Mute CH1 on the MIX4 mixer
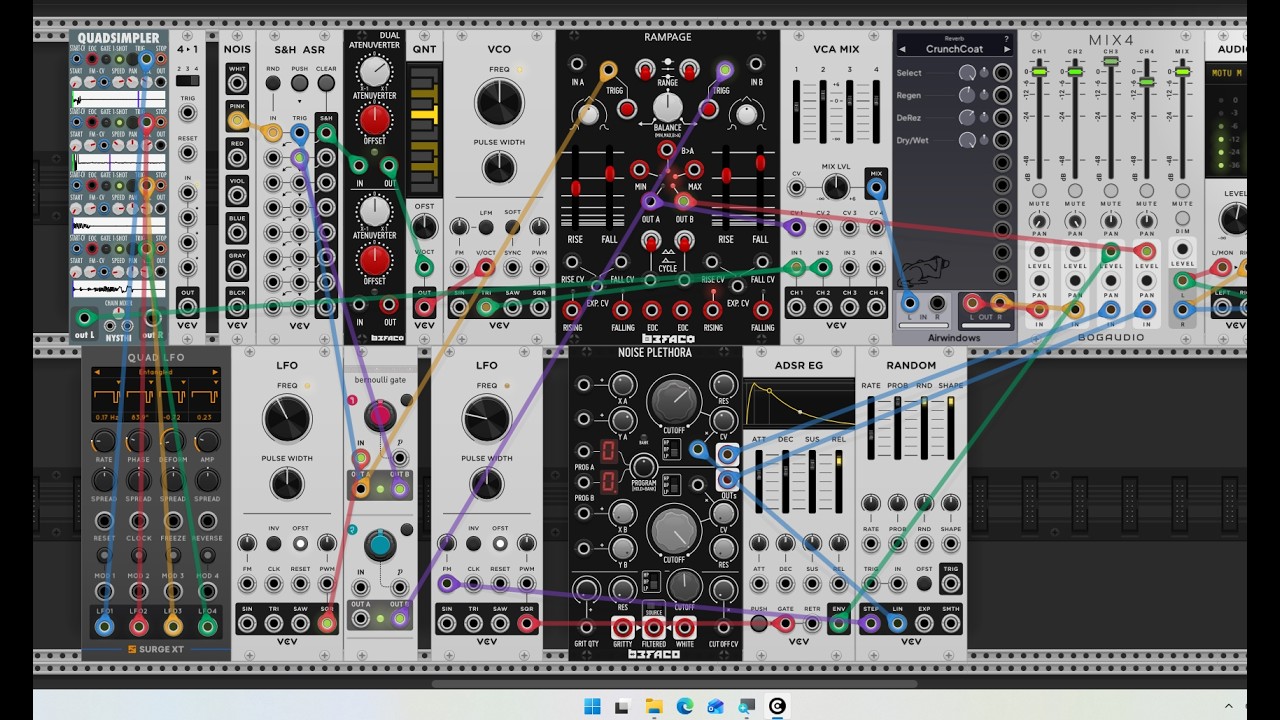 point(1040,191)
